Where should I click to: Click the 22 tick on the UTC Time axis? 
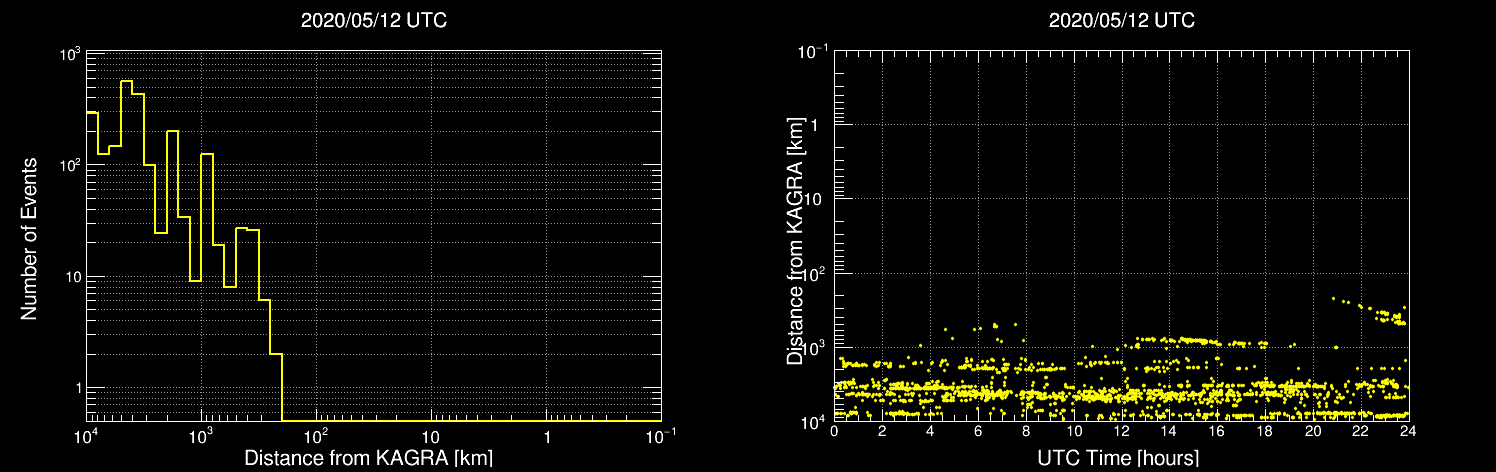[1361, 432]
